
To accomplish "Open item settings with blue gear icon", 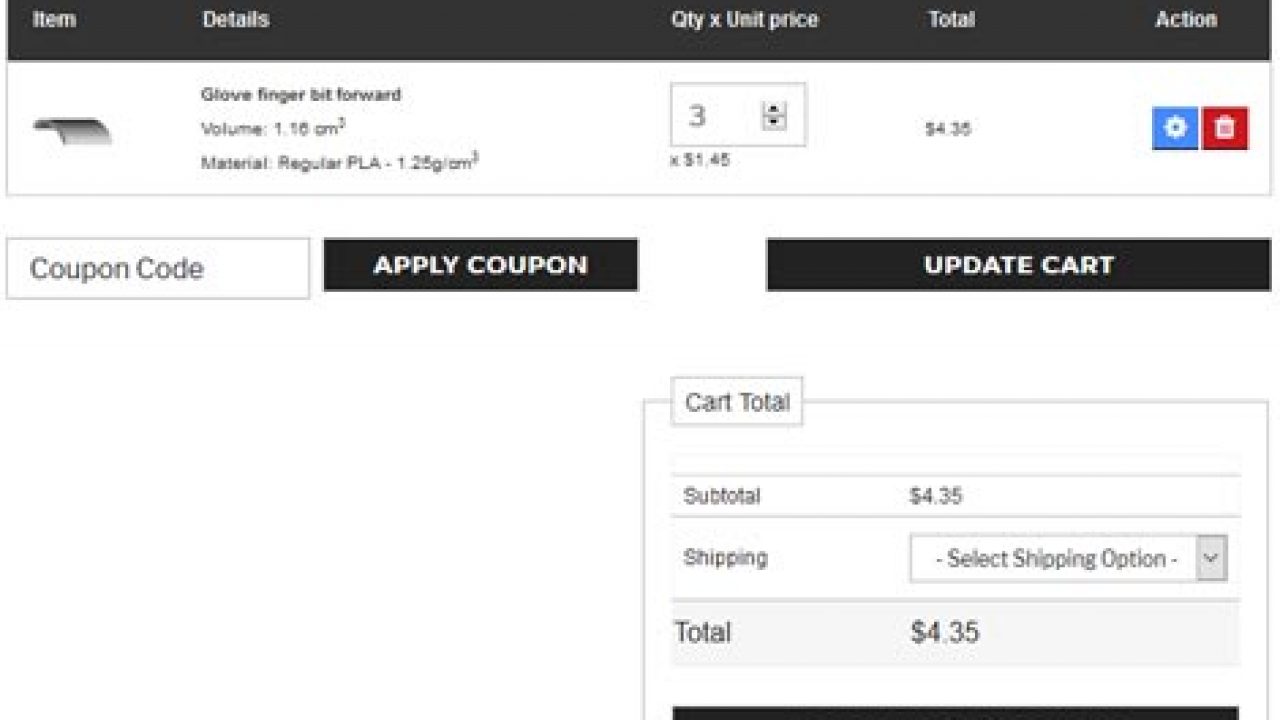I will (x=1175, y=128).
